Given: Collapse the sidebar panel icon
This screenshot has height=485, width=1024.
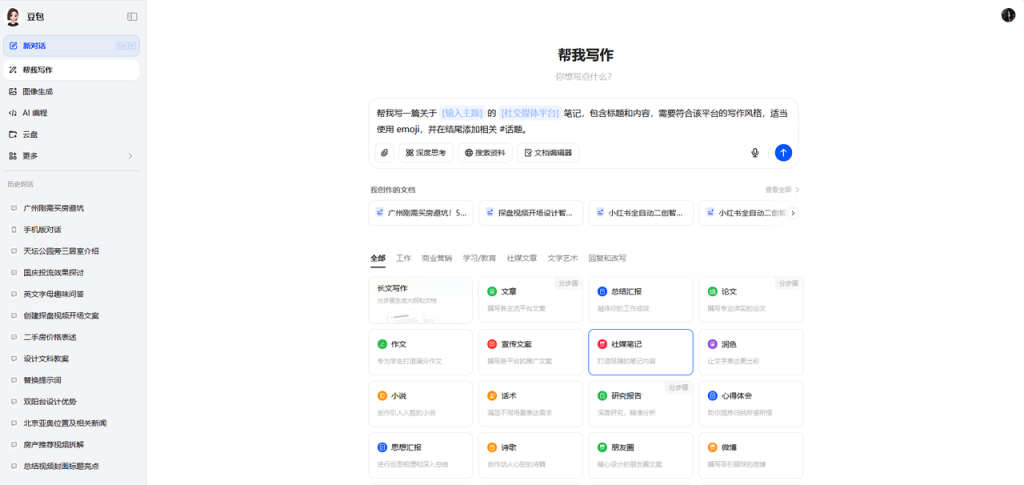Looking at the screenshot, I should pos(132,16).
